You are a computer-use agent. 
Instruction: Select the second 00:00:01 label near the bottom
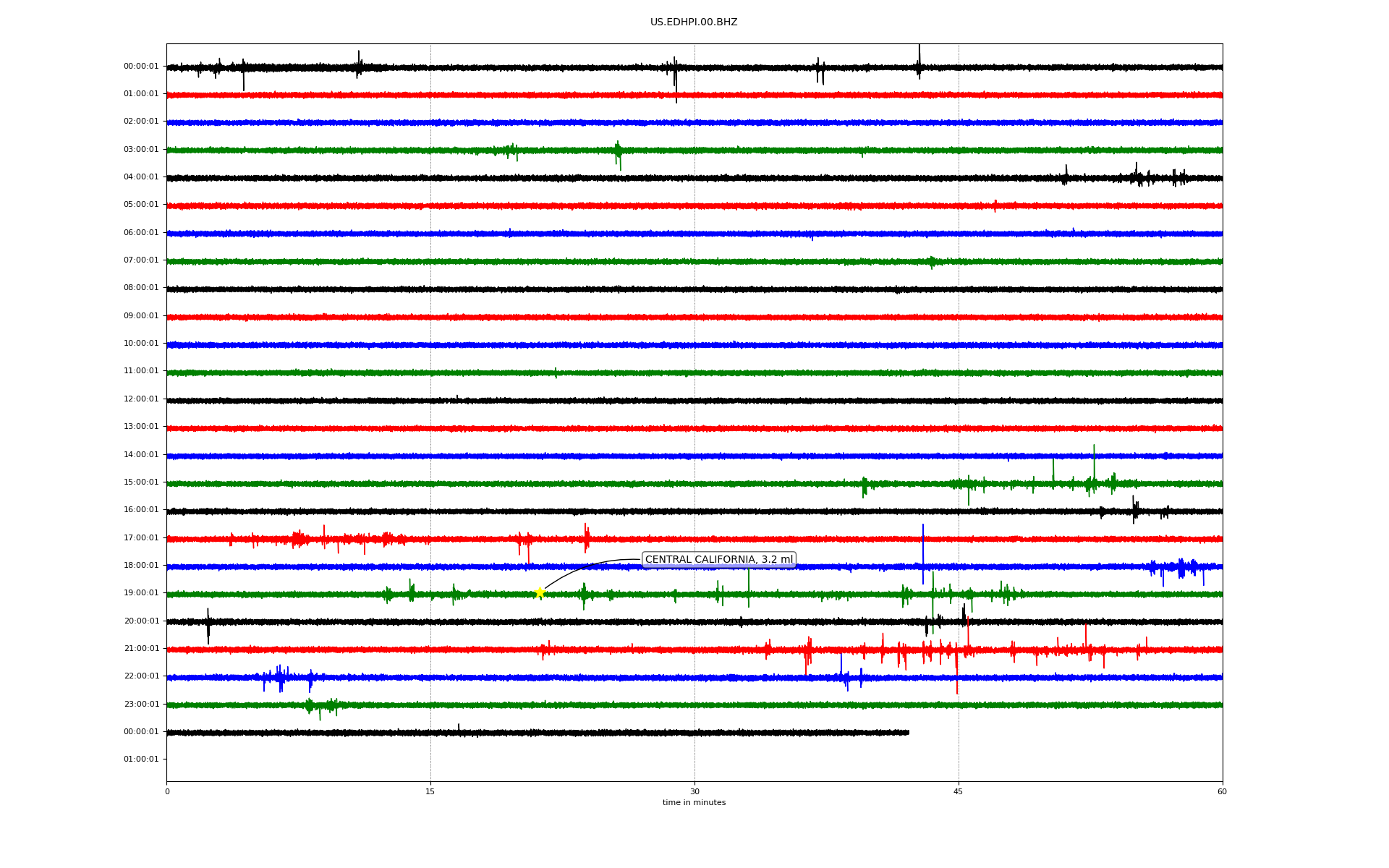pyautogui.click(x=141, y=731)
